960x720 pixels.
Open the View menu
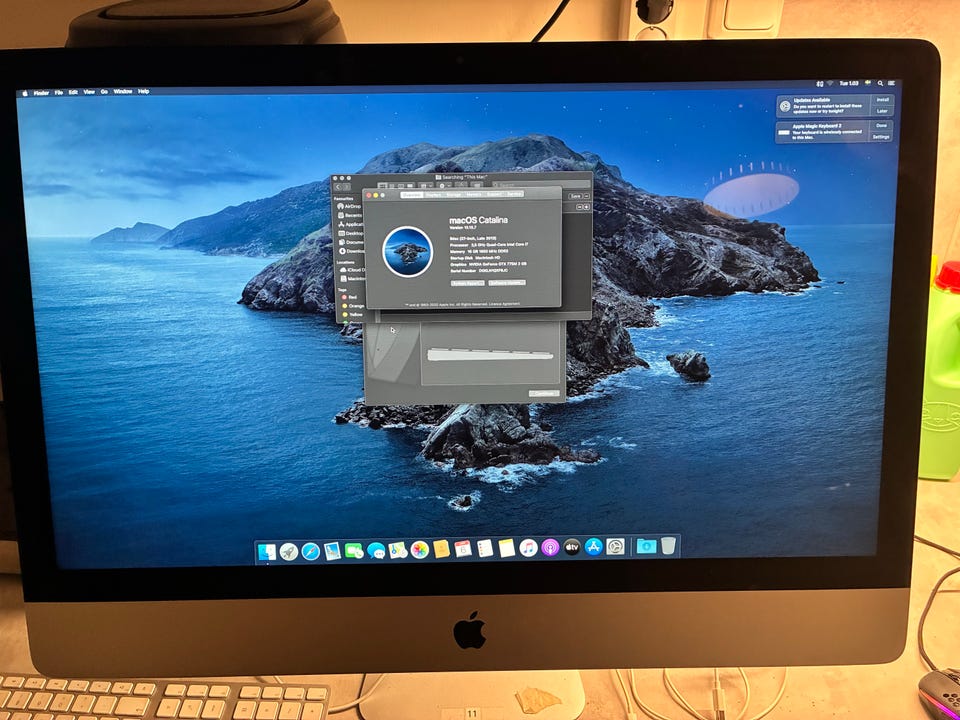point(89,92)
